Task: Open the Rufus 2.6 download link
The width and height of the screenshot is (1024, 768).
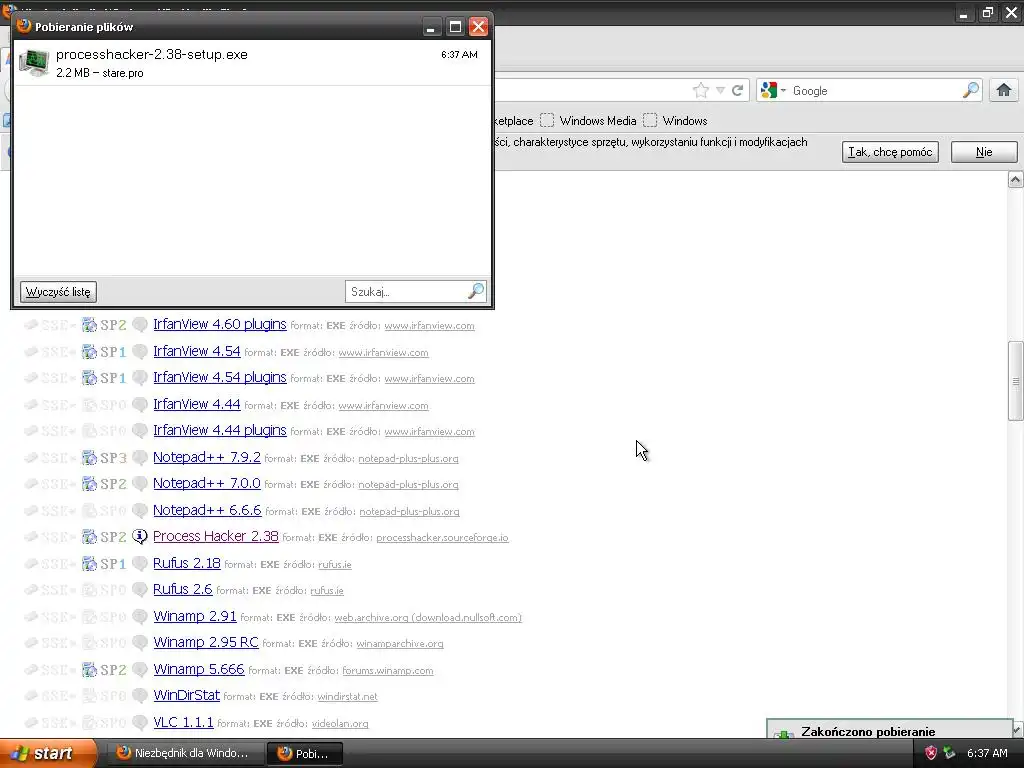Action: pyautogui.click(x=183, y=589)
